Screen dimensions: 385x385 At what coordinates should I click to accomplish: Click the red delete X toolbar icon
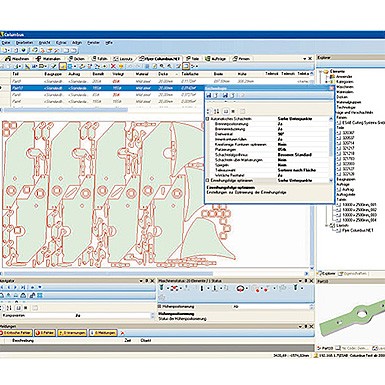[113, 66]
